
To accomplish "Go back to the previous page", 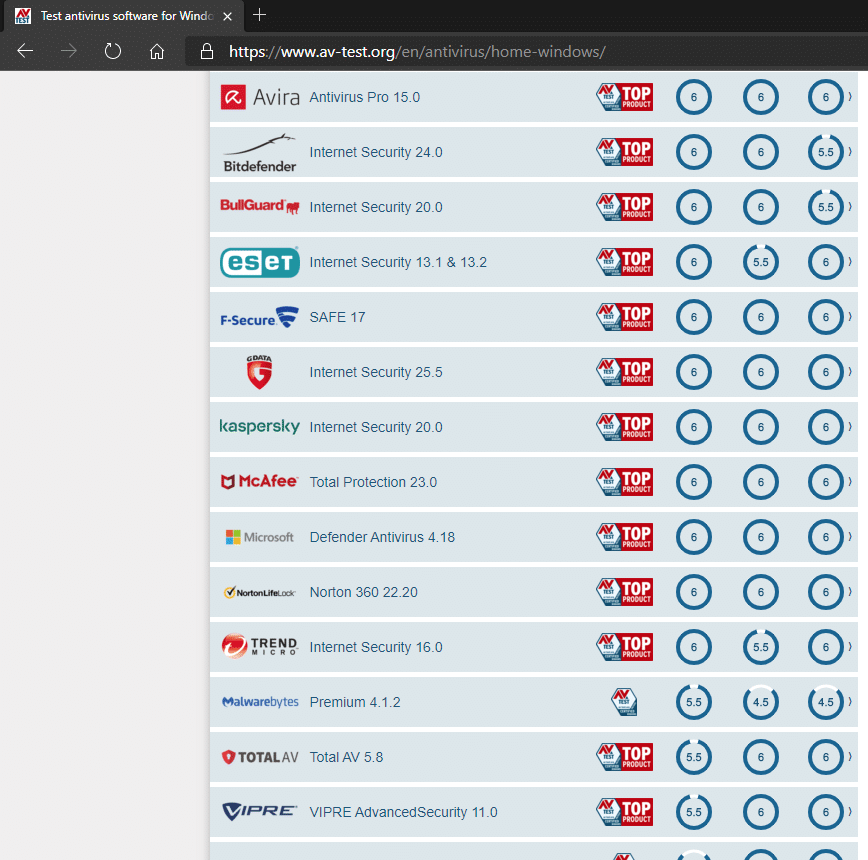I will click(25, 51).
